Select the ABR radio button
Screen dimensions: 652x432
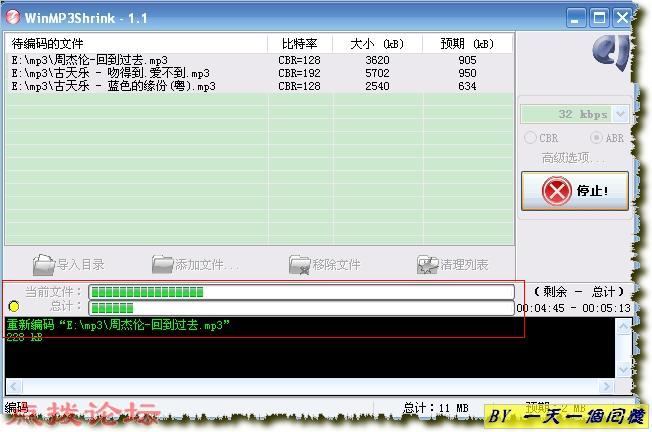(x=607, y=138)
